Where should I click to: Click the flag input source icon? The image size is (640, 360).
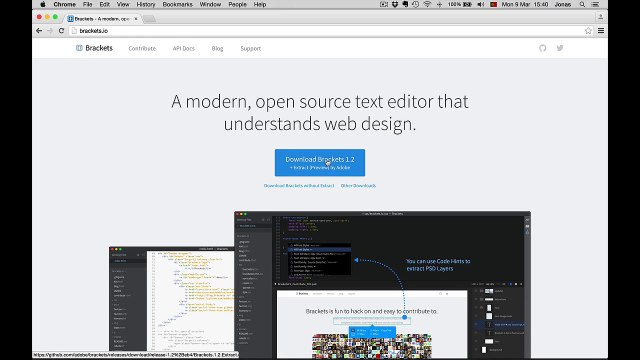point(493,4)
